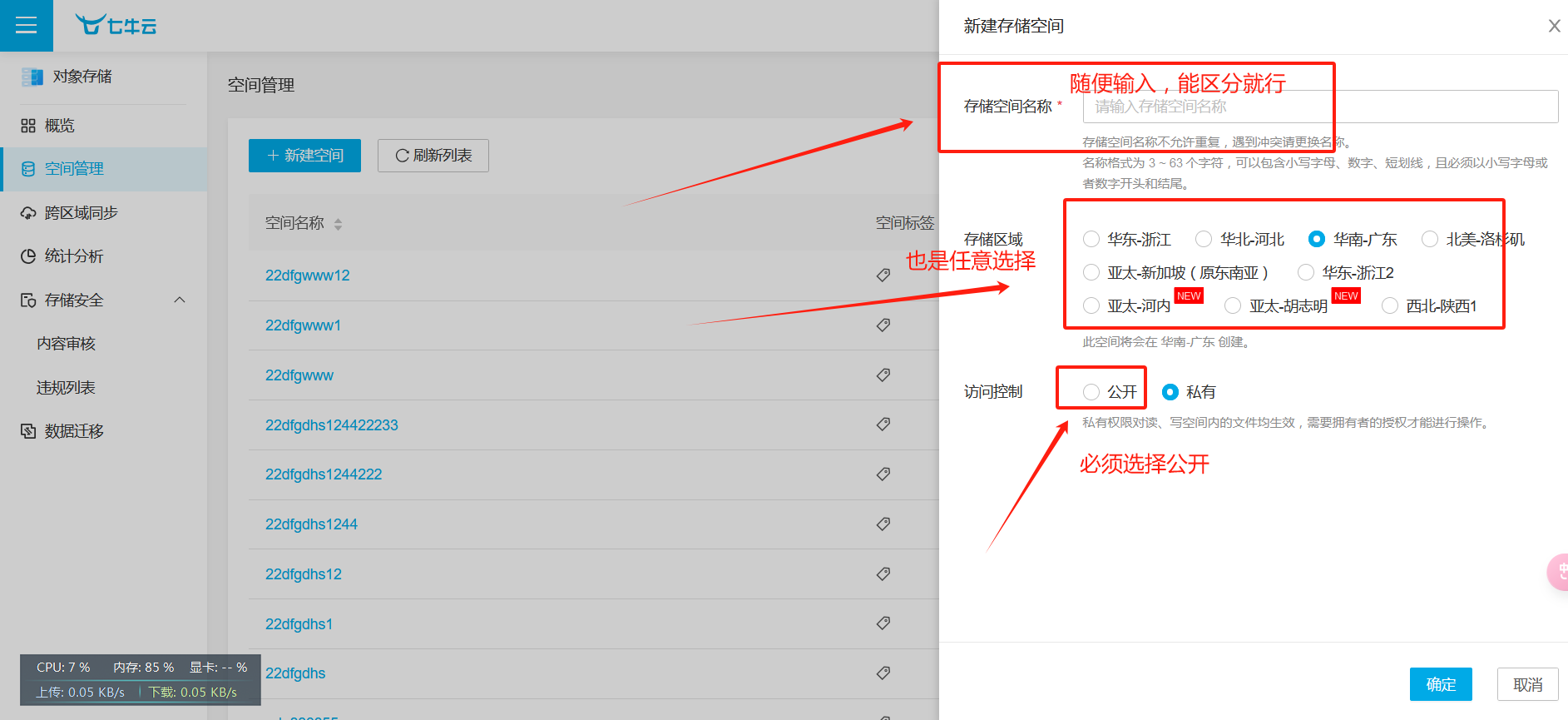Select the 华东-浙江 storage region
The image size is (1568, 720).
[1091, 240]
